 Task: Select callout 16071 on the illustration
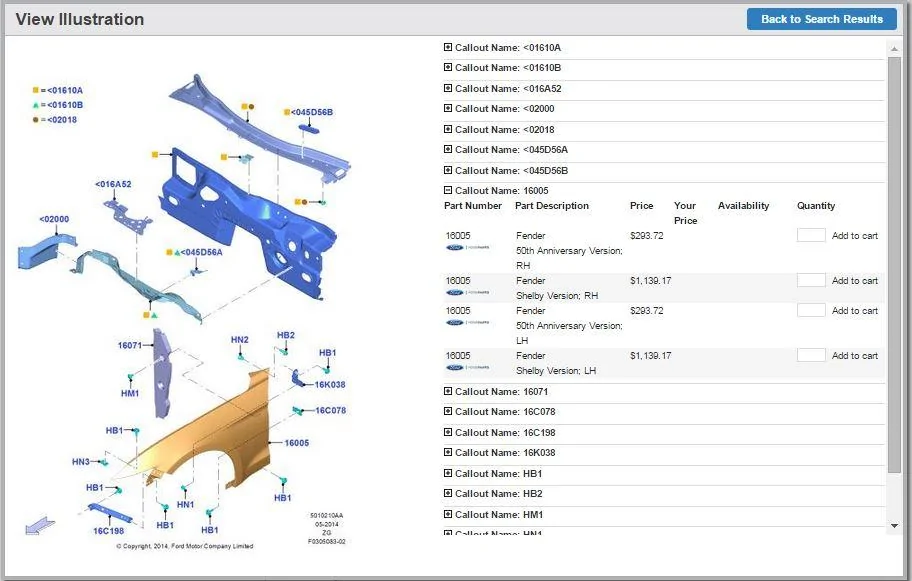point(130,345)
